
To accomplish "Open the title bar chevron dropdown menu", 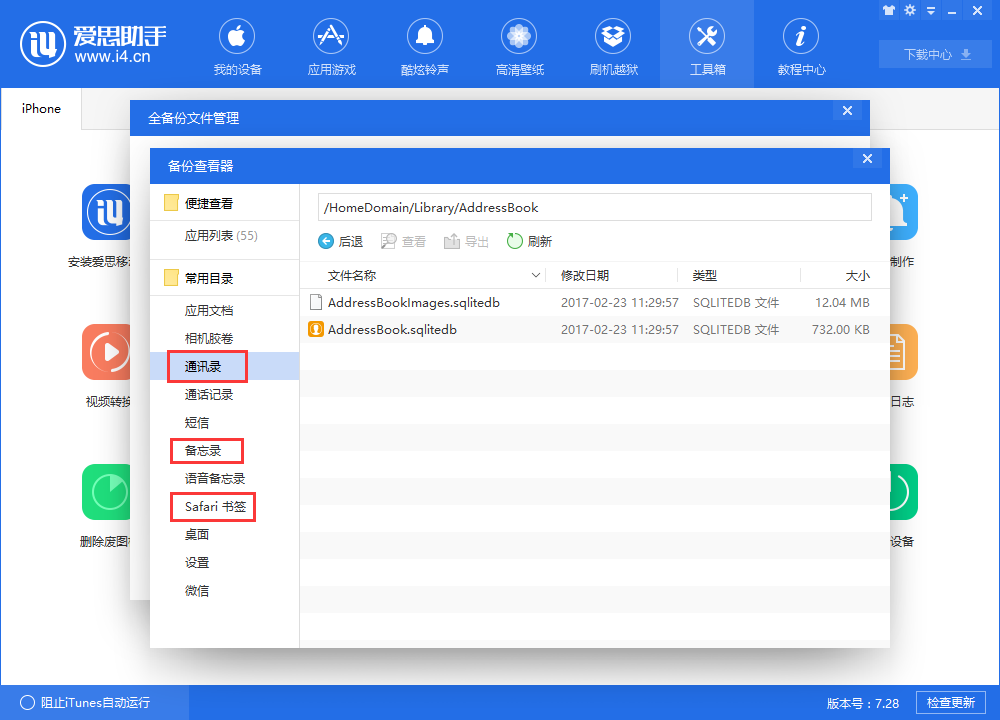I will click(930, 10).
